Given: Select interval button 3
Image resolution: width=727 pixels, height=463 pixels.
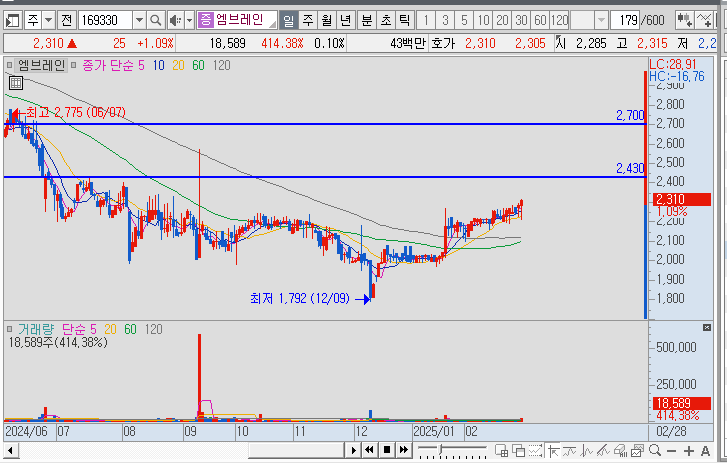Looking at the screenshot, I should tap(445, 20).
